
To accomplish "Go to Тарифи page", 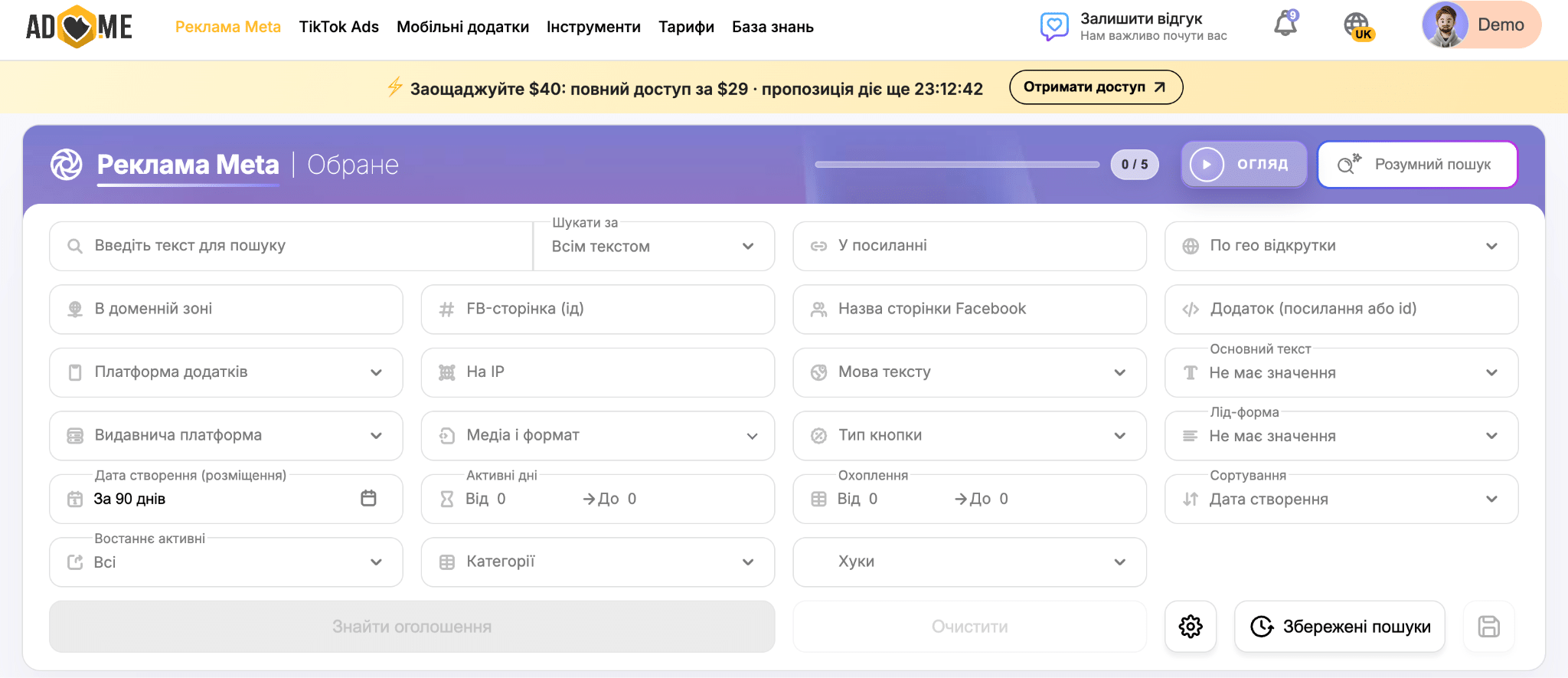I will (686, 27).
